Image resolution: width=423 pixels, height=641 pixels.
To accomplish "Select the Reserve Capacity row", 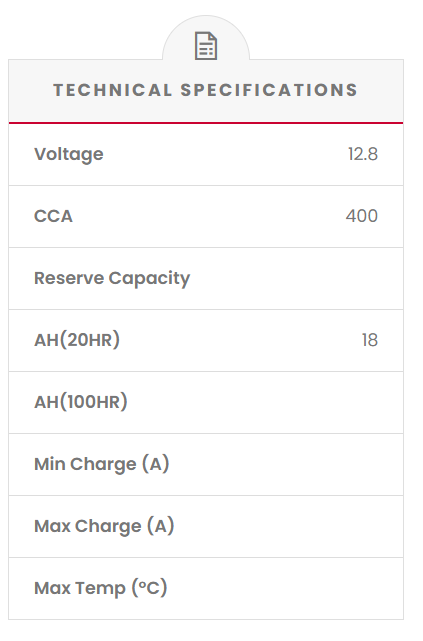I will tap(206, 278).
